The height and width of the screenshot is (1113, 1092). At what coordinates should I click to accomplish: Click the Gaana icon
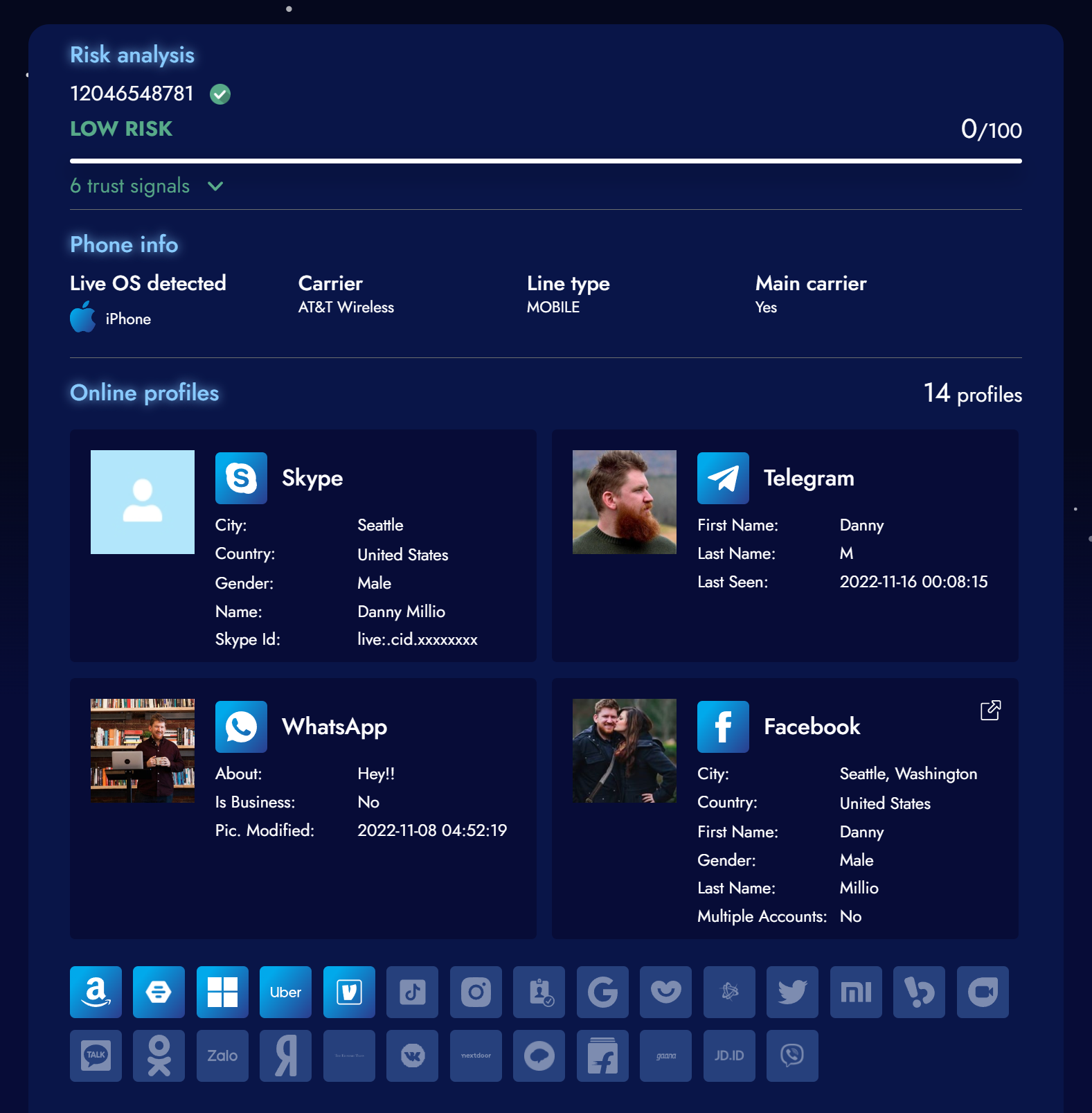click(x=665, y=1056)
